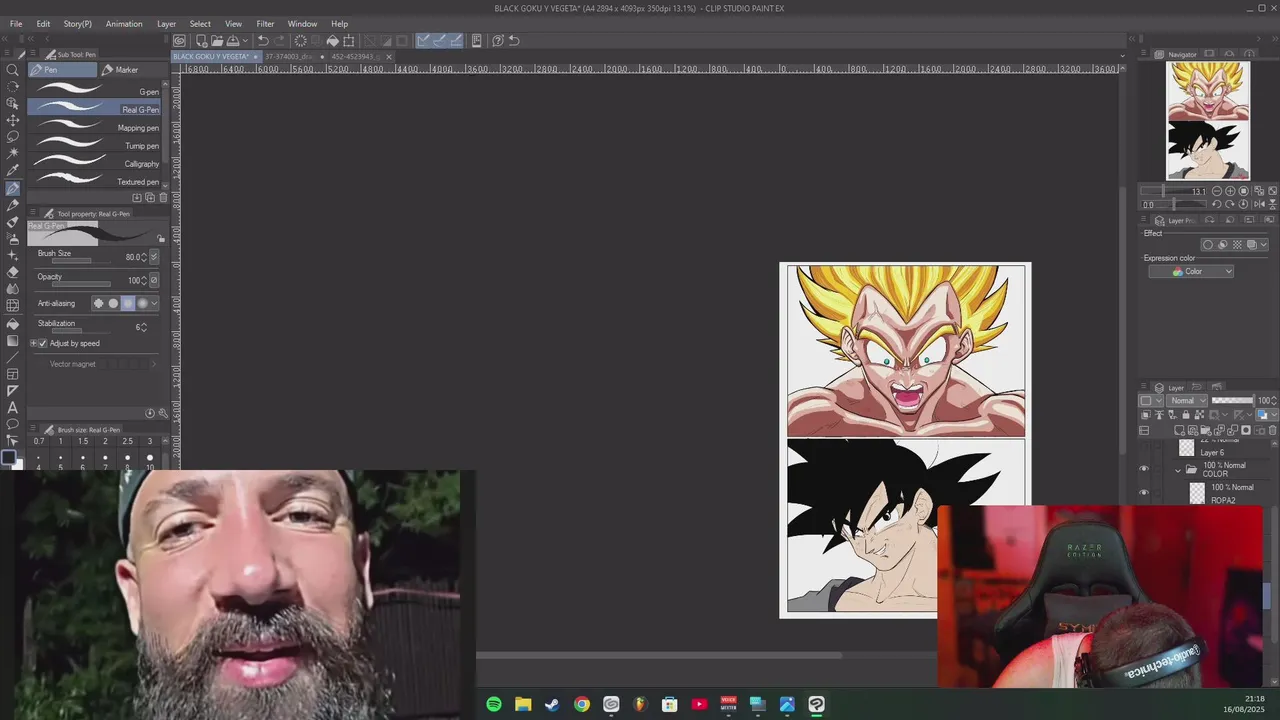Toggle the lock icon on Real G-Pen preview
The image size is (1280, 720).
coord(161,239)
